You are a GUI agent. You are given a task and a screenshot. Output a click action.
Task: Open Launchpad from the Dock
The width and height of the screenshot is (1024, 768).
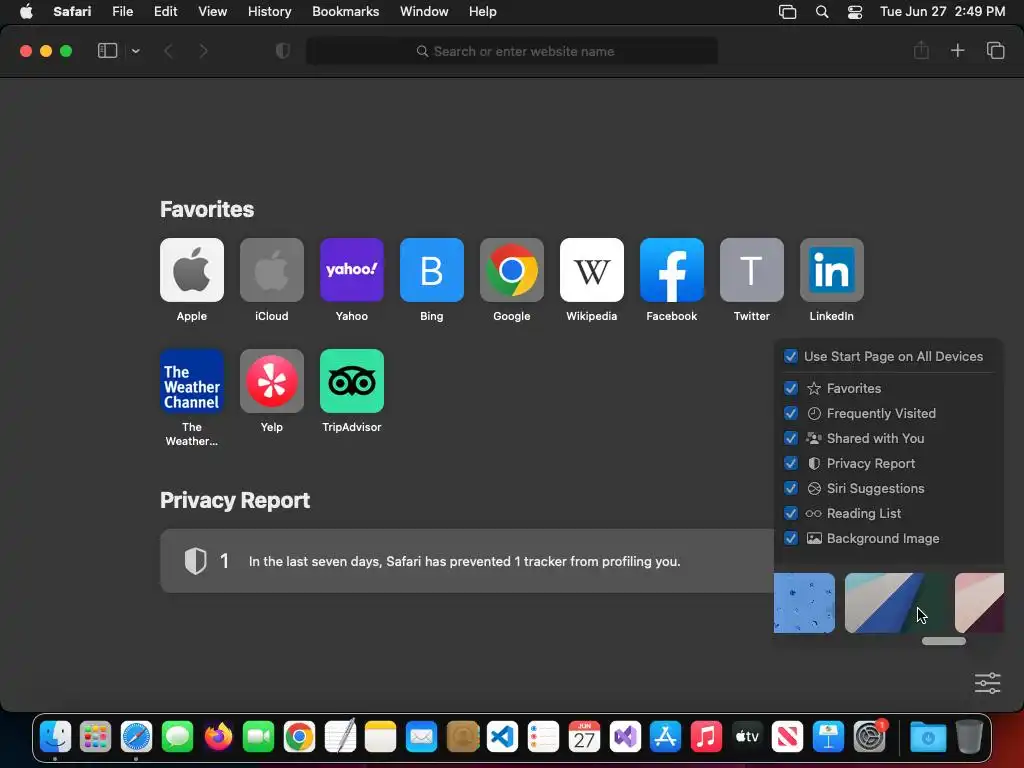click(x=95, y=737)
